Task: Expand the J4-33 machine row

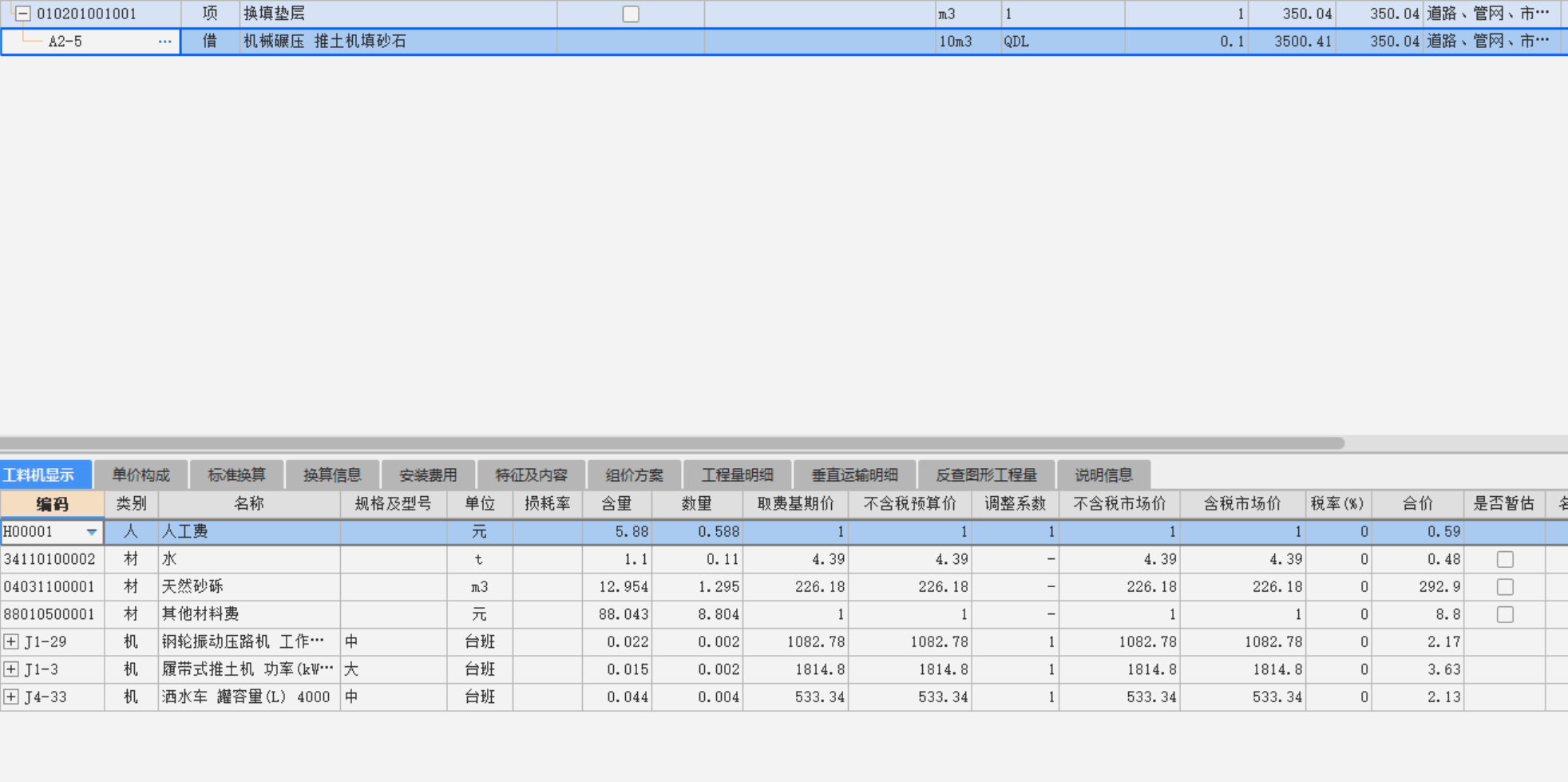Action: (11, 697)
